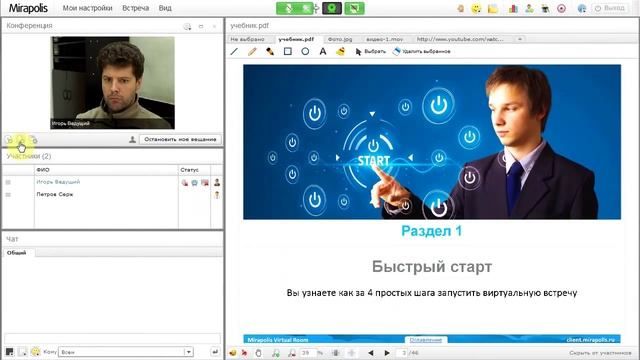Click the 'Выбрать' selection arrow tool
The image size is (640, 360).
(x=370, y=51)
